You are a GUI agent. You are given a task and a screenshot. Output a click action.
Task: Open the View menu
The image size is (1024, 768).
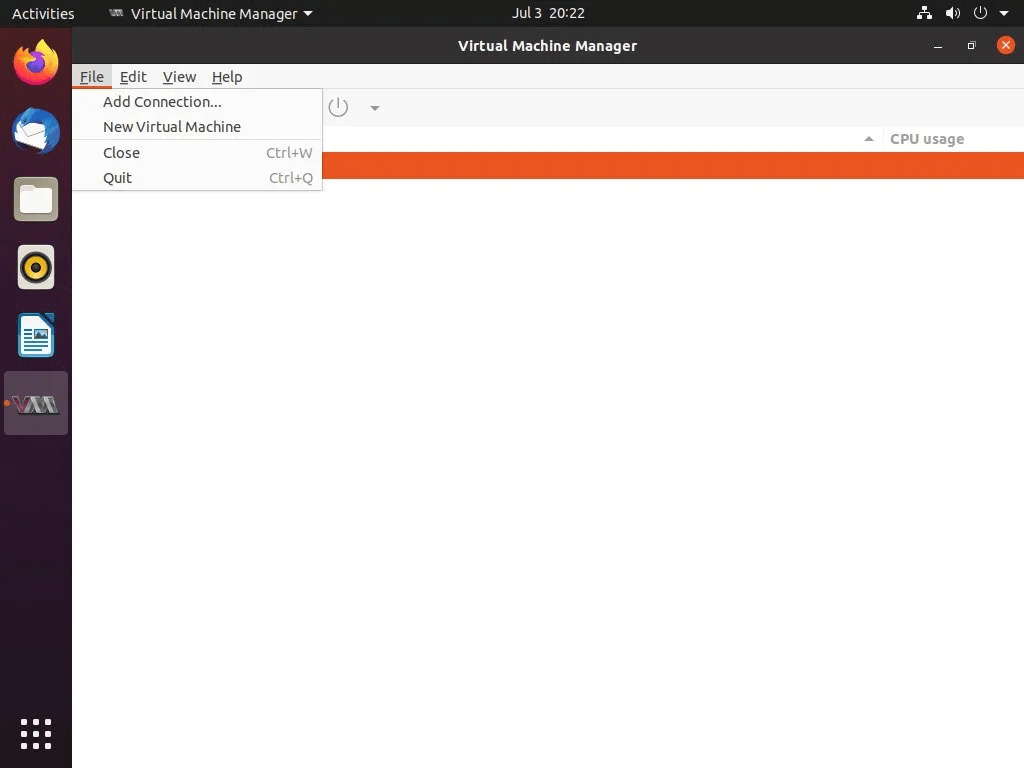pyautogui.click(x=180, y=77)
